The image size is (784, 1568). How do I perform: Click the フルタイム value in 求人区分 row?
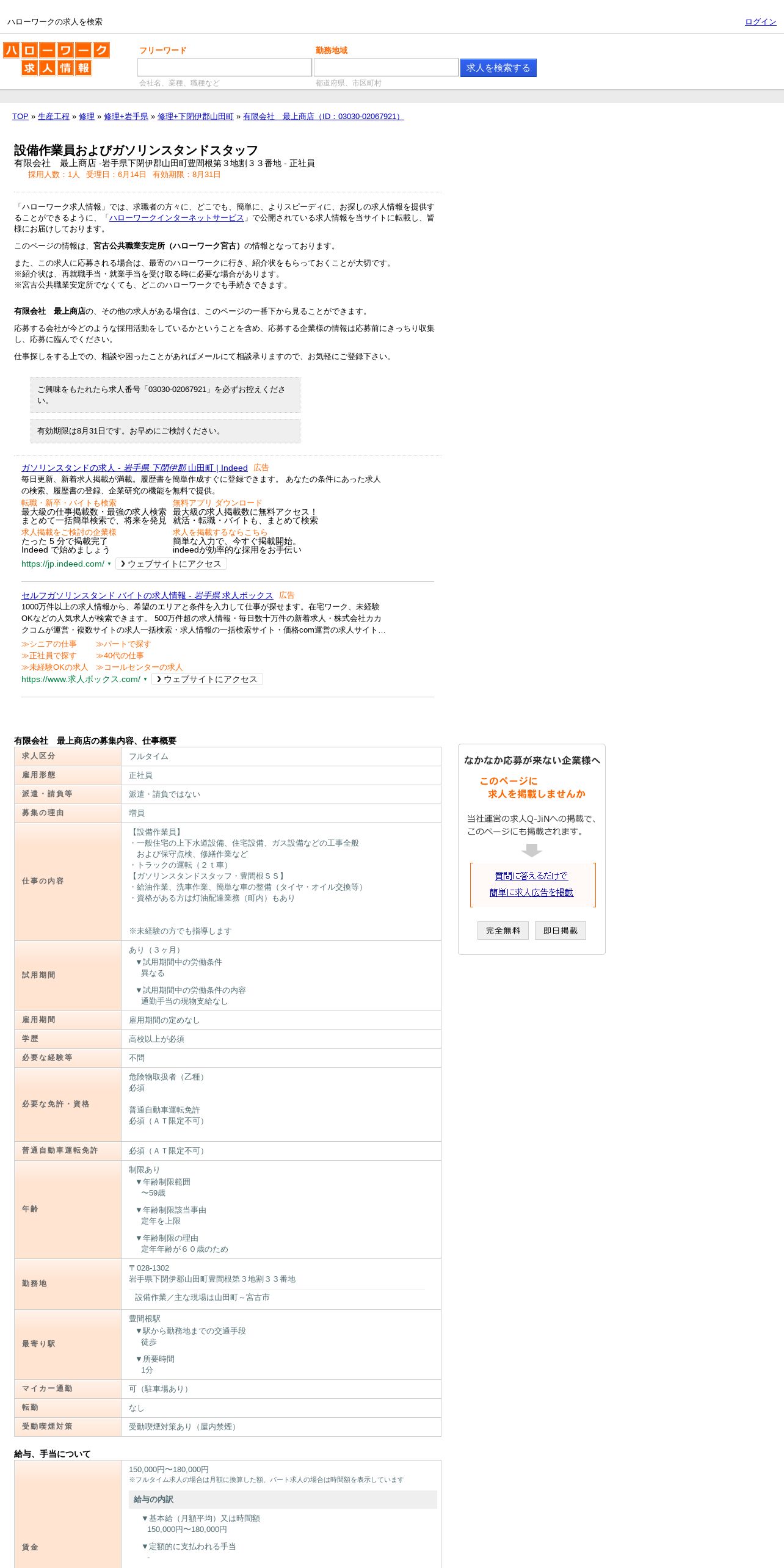click(x=148, y=757)
